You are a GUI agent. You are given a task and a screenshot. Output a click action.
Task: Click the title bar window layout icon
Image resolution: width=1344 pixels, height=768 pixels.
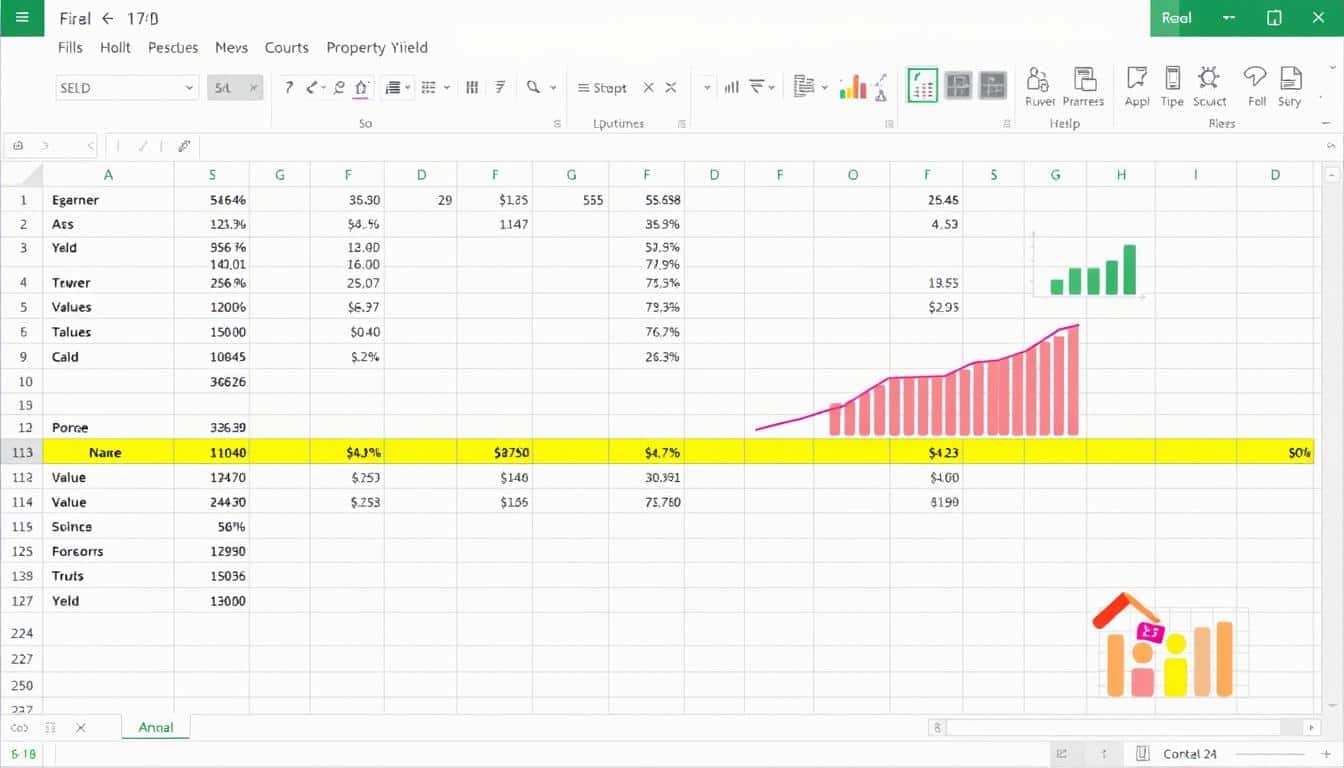(1274, 18)
